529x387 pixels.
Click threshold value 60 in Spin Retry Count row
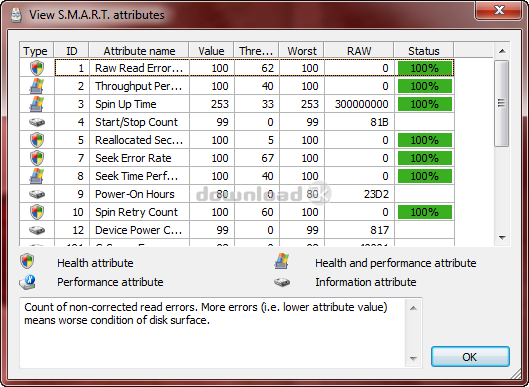tap(268, 212)
